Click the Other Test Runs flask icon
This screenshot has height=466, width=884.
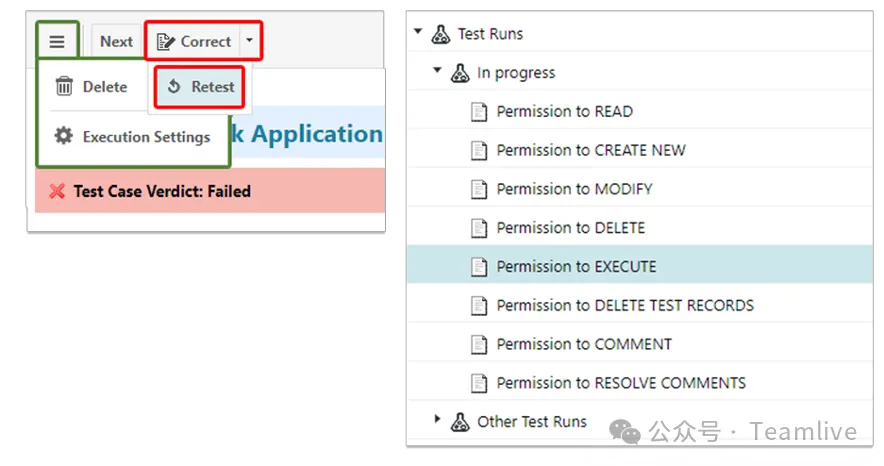pyautogui.click(x=460, y=421)
